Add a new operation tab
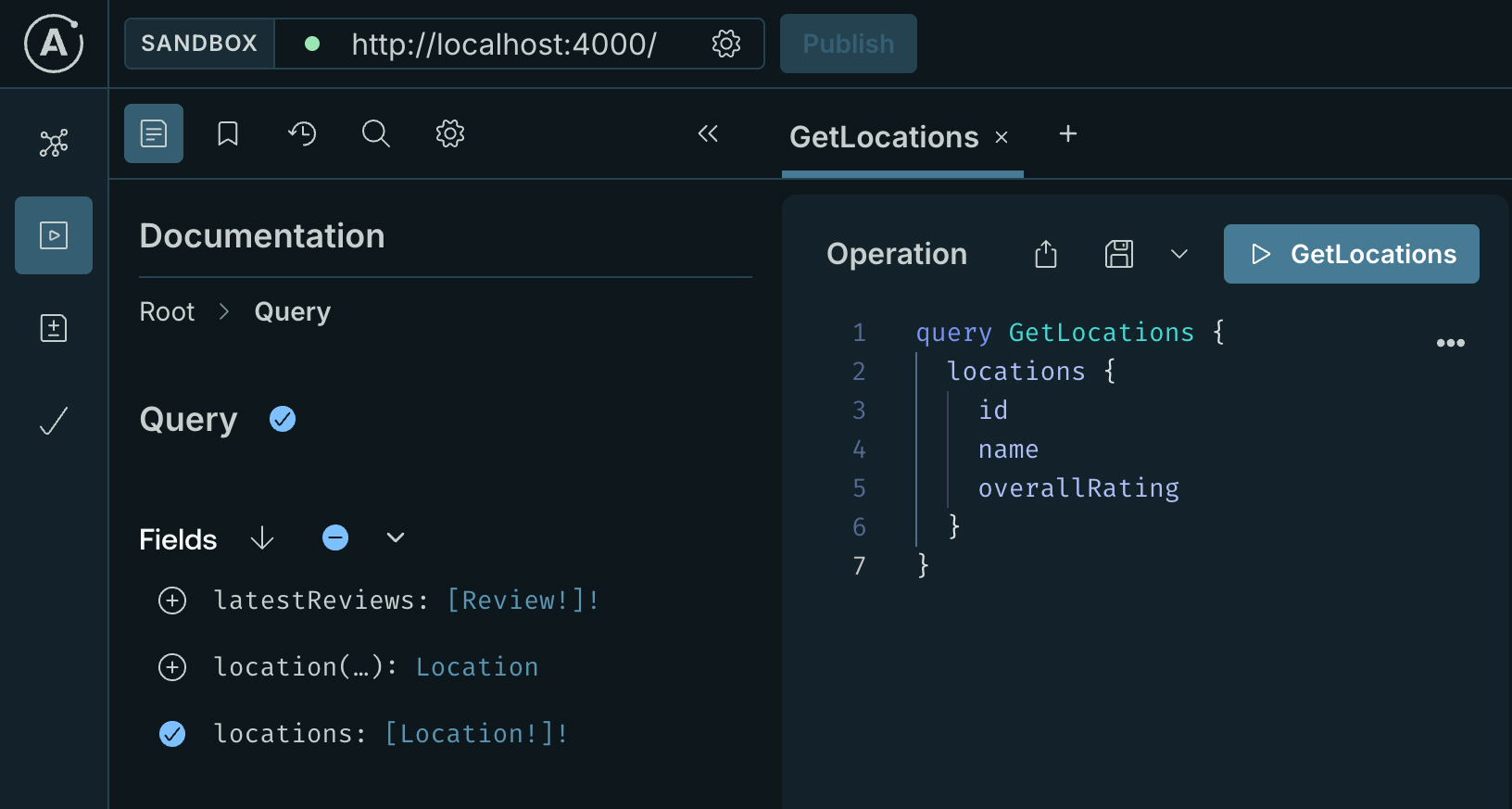Image resolution: width=1512 pixels, height=809 pixels. click(x=1068, y=133)
